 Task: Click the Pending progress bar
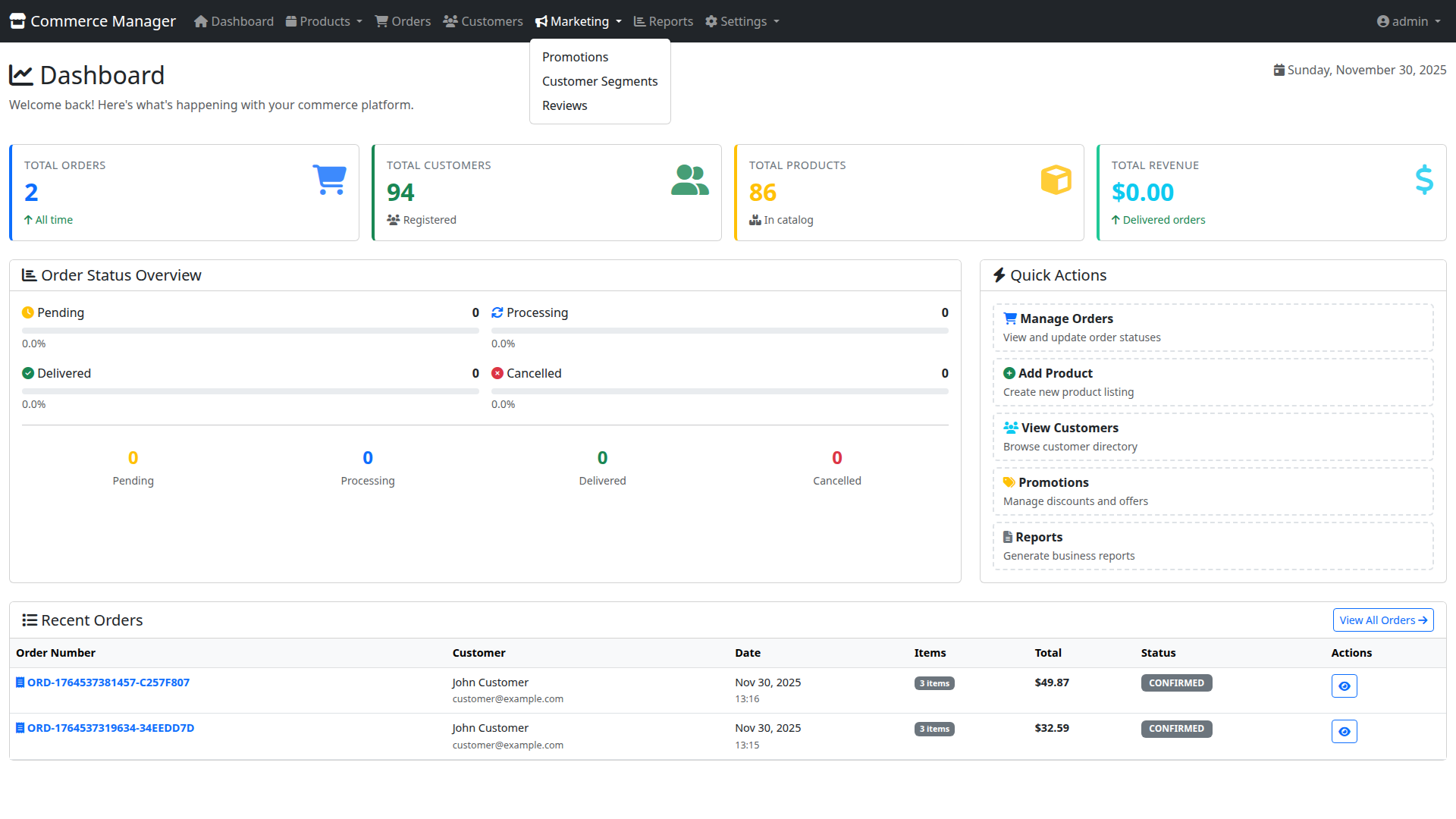point(250,331)
